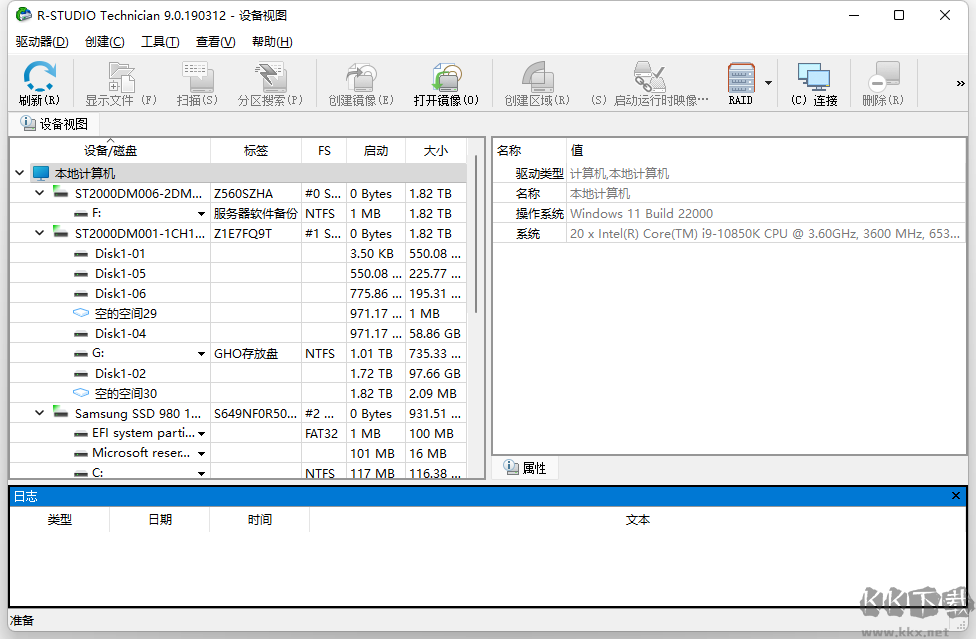
Task: Open the C: partition dropdown arrow
Action: coord(201,473)
